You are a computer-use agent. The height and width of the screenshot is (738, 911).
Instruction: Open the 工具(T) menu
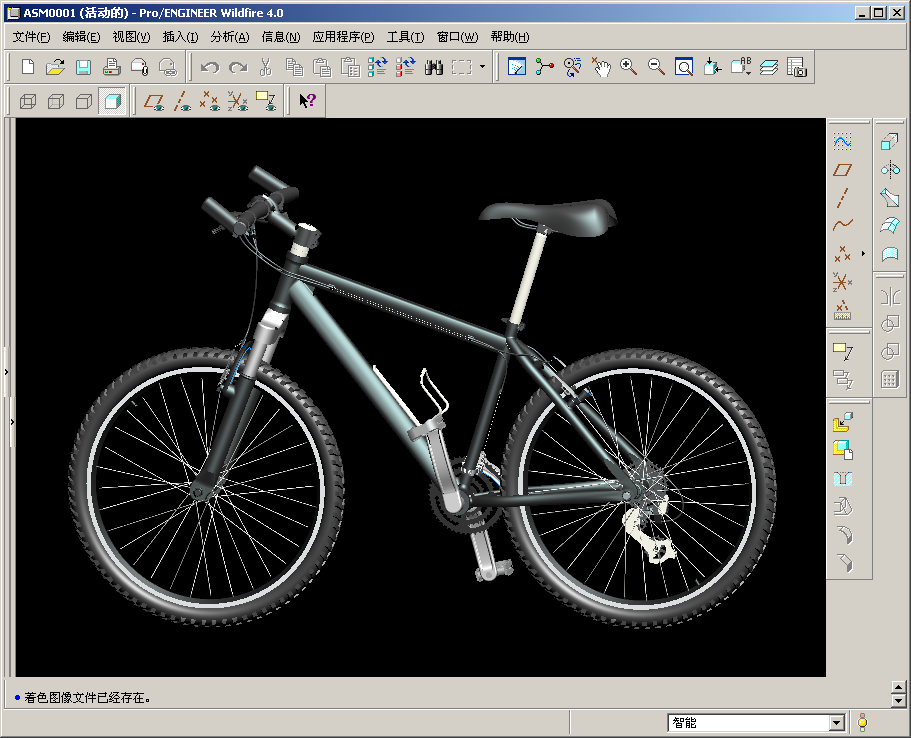[x=406, y=37]
